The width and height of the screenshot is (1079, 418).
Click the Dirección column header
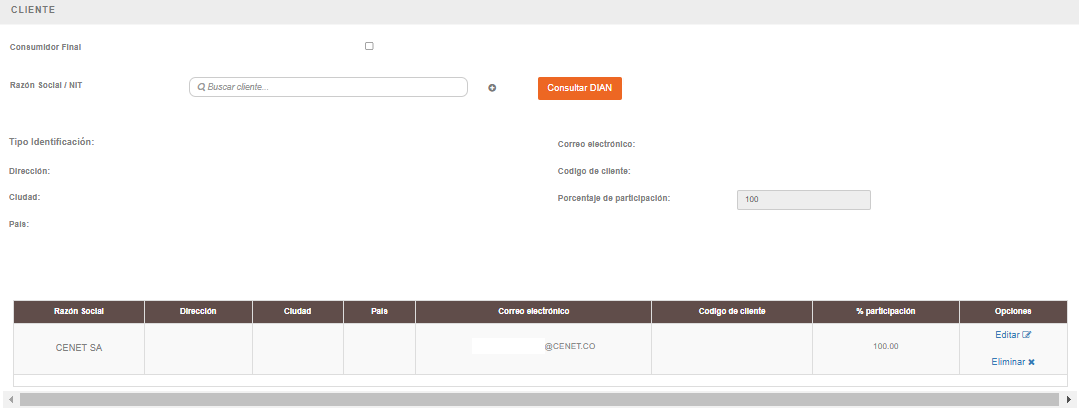(198, 312)
